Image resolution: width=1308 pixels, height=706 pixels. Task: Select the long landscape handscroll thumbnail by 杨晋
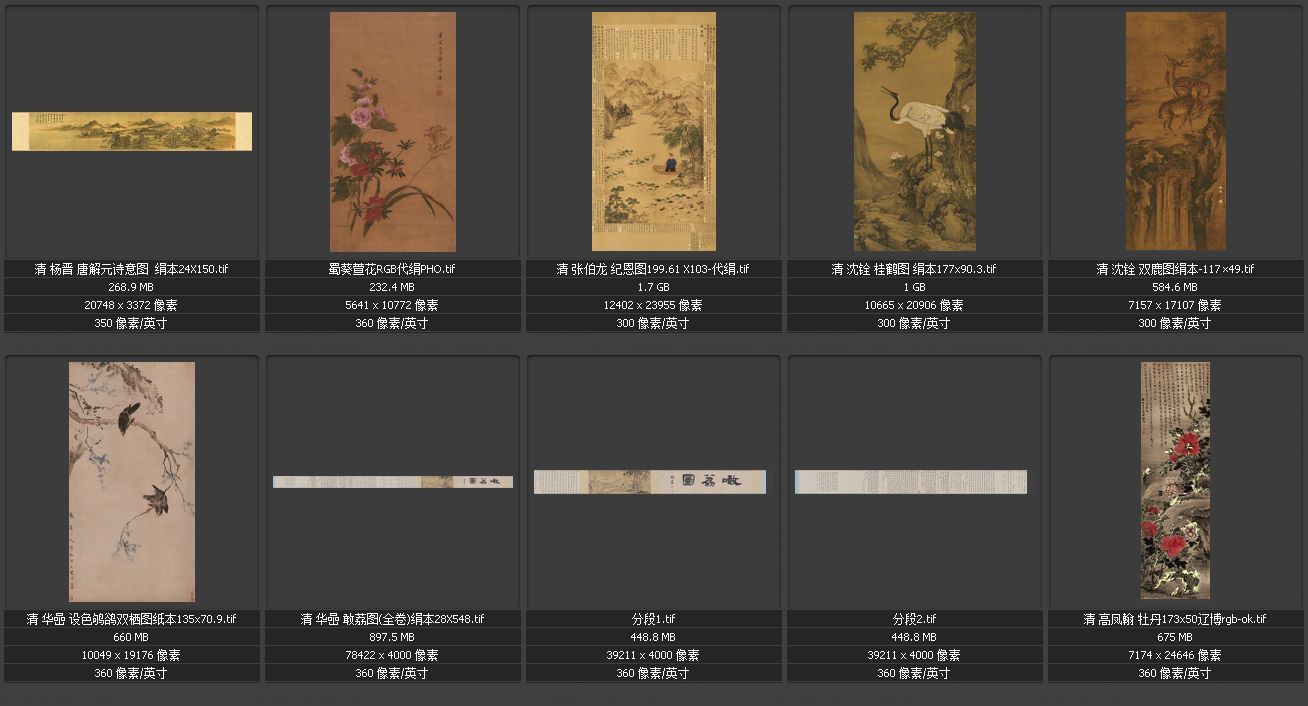click(132, 131)
